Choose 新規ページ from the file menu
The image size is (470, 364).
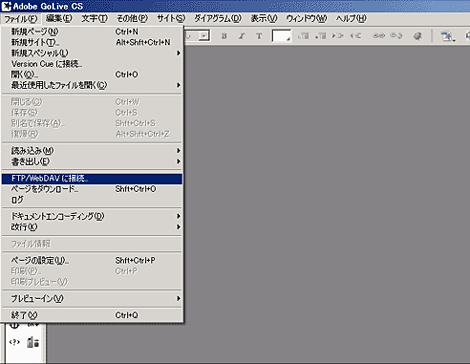(92, 32)
